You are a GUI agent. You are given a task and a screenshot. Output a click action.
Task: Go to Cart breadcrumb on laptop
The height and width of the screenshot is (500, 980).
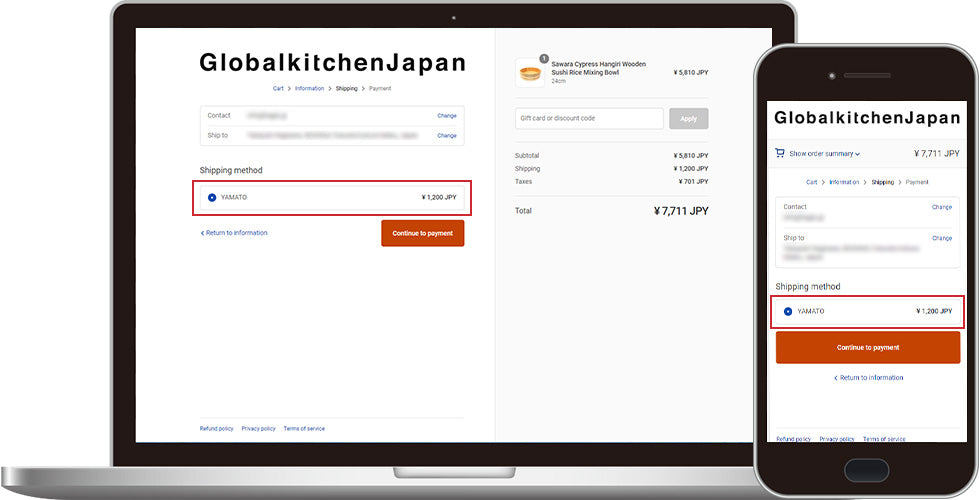point(278,89)
